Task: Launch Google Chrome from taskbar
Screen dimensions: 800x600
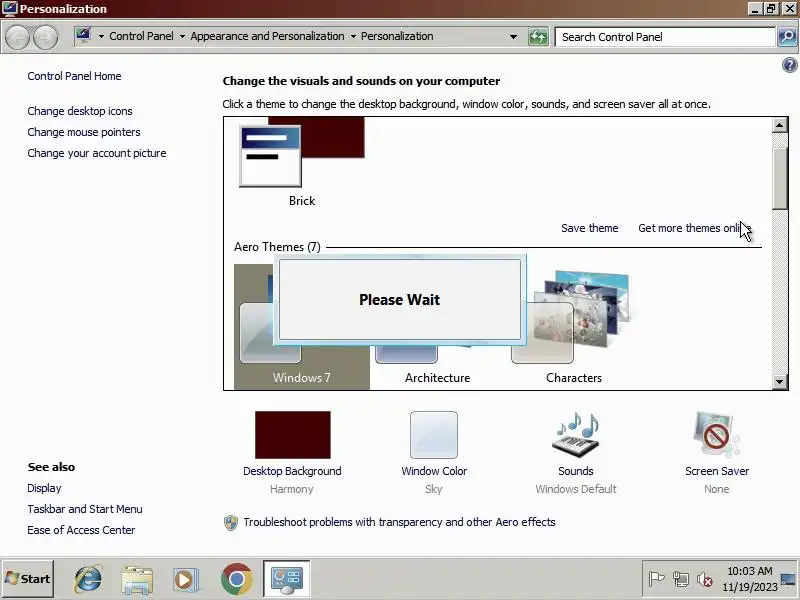Action: tap(236, 580)
